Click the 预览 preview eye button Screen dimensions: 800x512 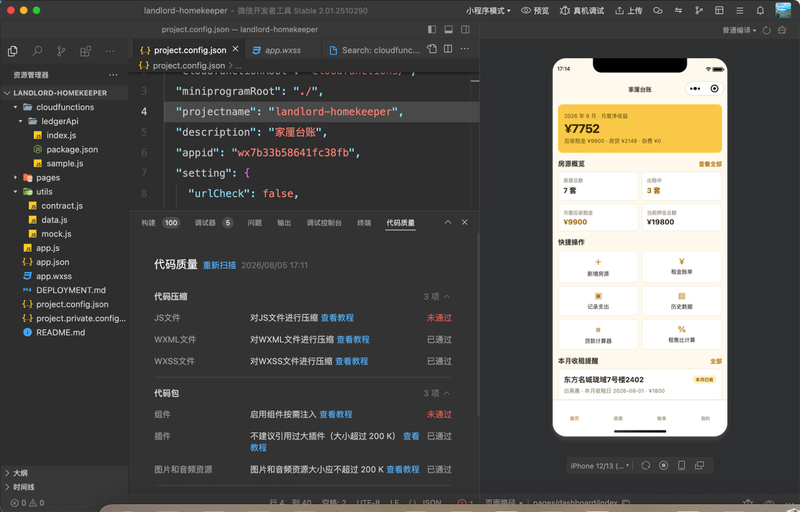click(535, 11)
